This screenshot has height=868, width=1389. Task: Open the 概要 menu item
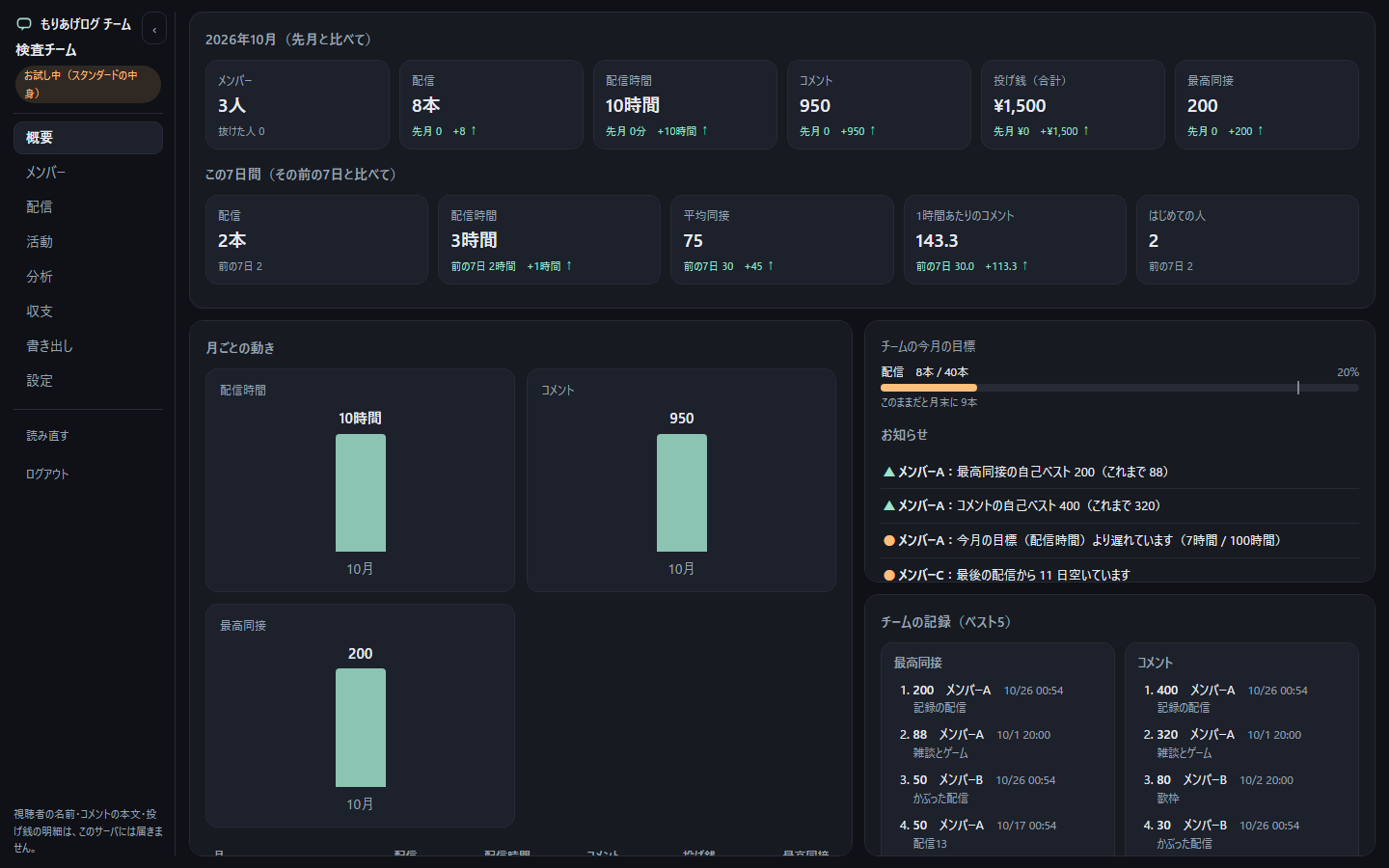[x=88, y=138]
